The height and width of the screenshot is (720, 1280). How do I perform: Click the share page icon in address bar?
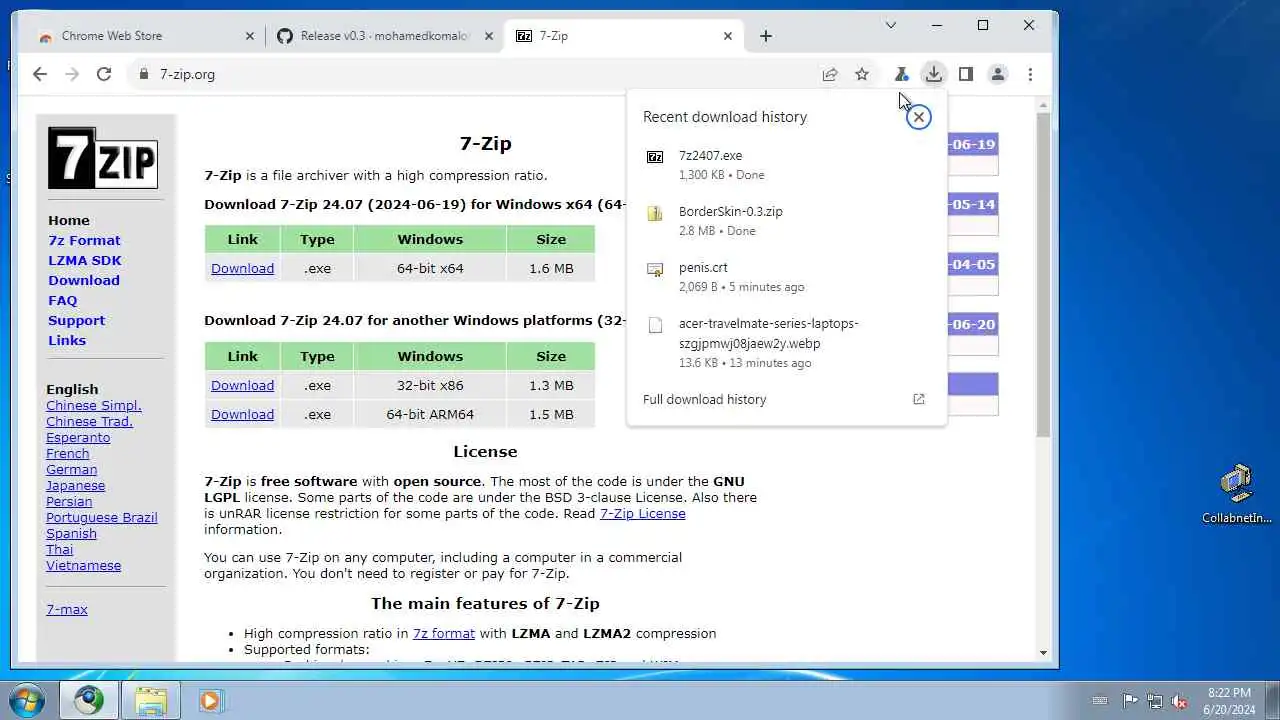click(830, 74)
